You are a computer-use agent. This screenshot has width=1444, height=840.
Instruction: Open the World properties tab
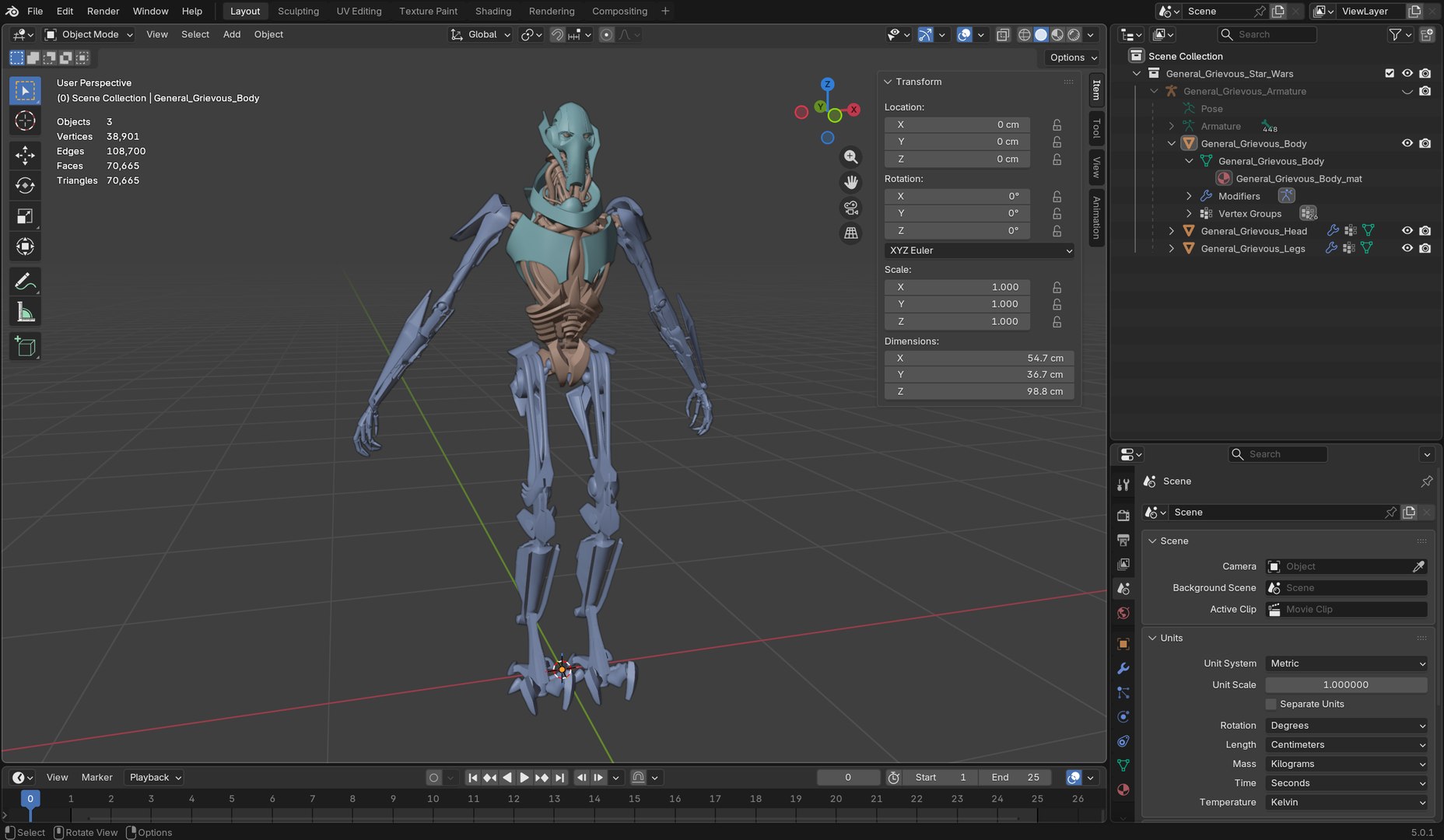click(x=1123, y=613)
